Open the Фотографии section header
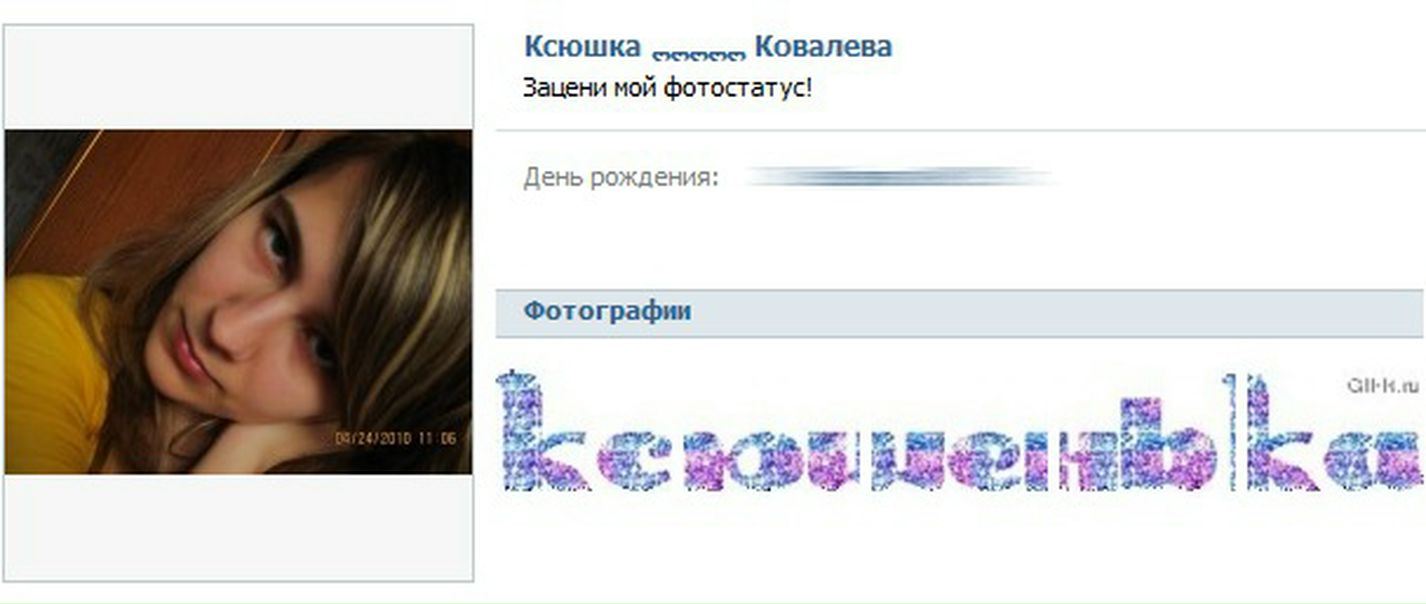The width and height of the screenshot is (1426, 604). tap(960, 312)
